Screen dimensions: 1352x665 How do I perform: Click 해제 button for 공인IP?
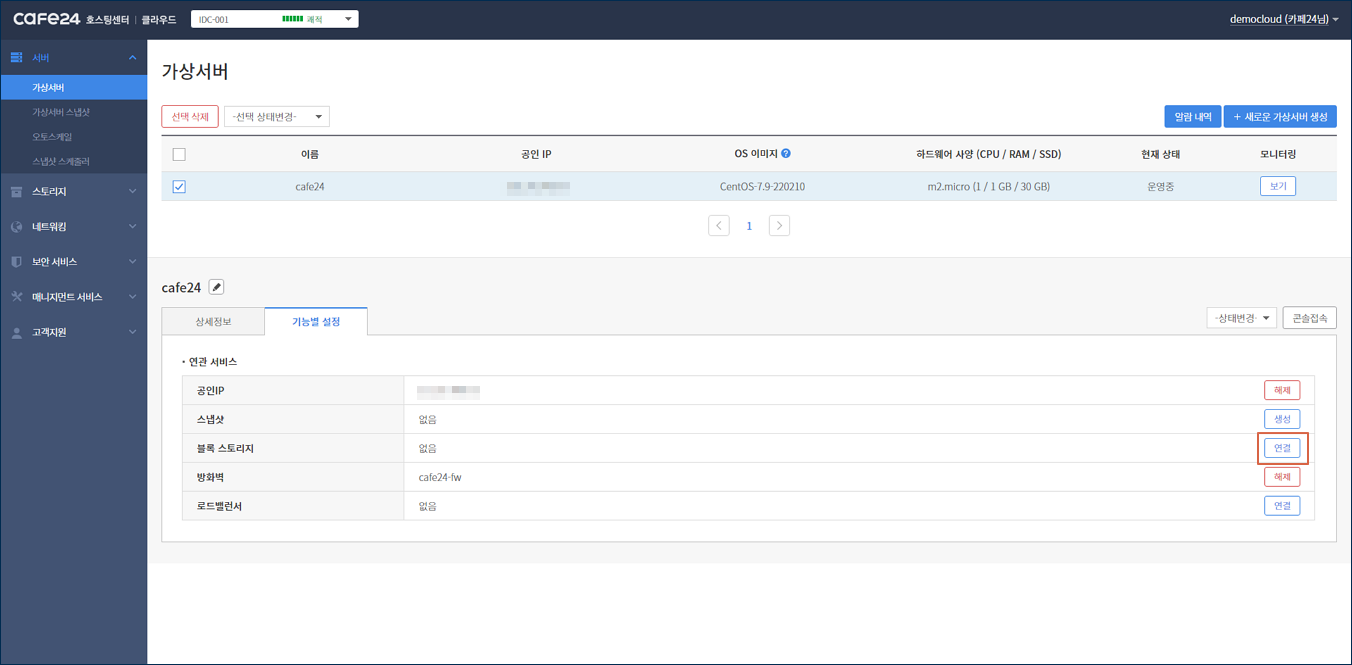pyautogui.click(x=1282, y=390)
